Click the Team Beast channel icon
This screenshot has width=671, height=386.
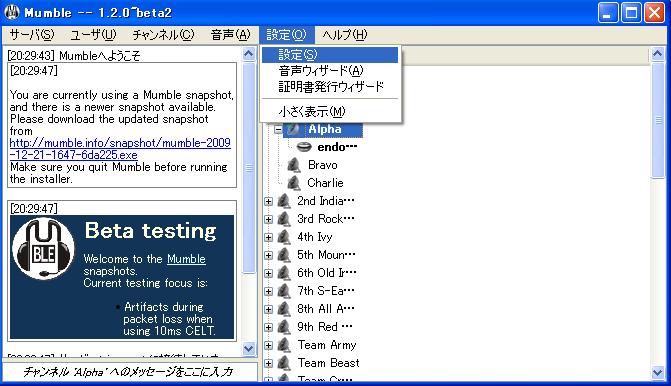284,363
